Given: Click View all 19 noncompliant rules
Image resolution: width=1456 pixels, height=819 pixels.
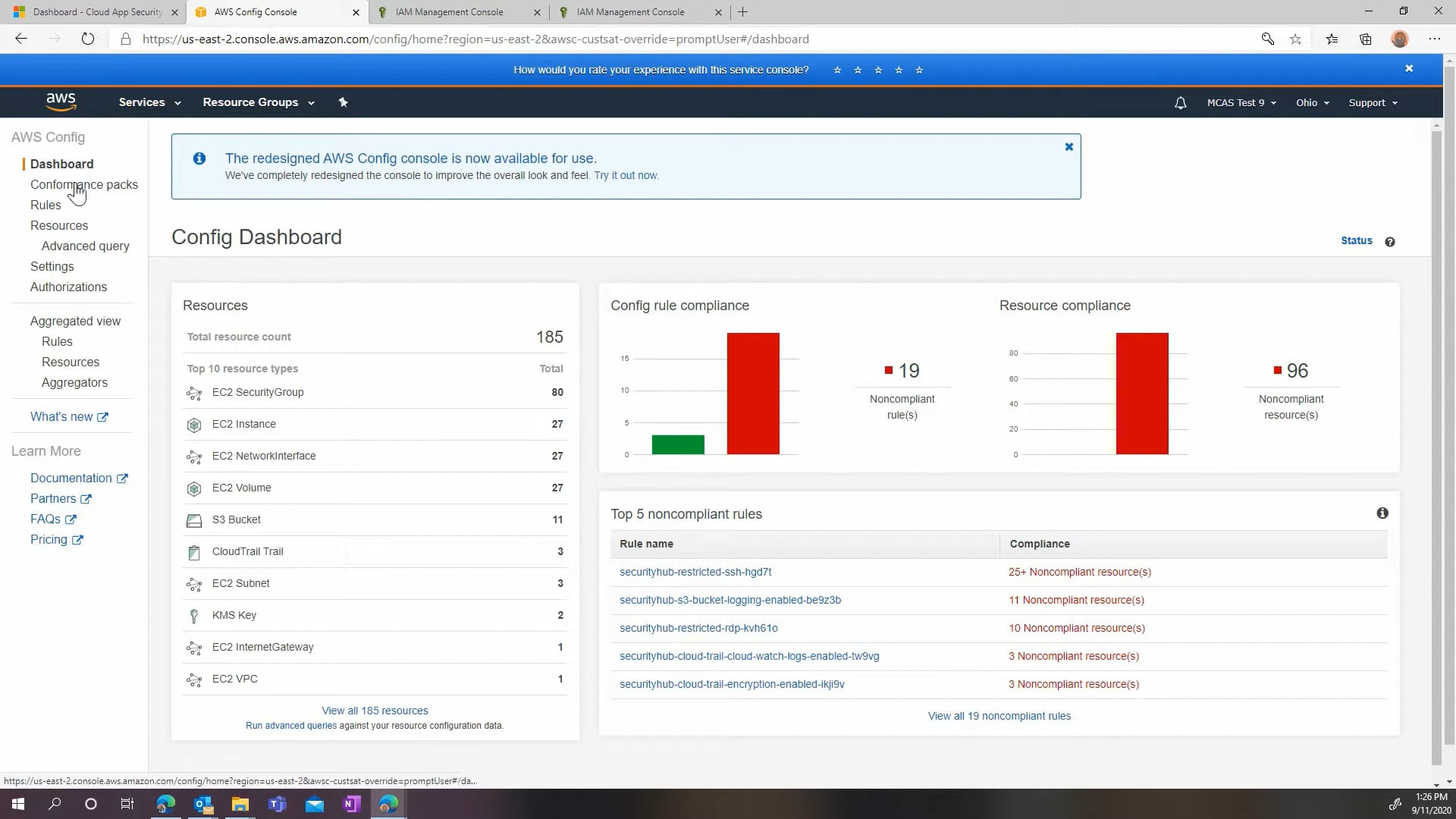Looking at the screenshot, I should 999,716.
